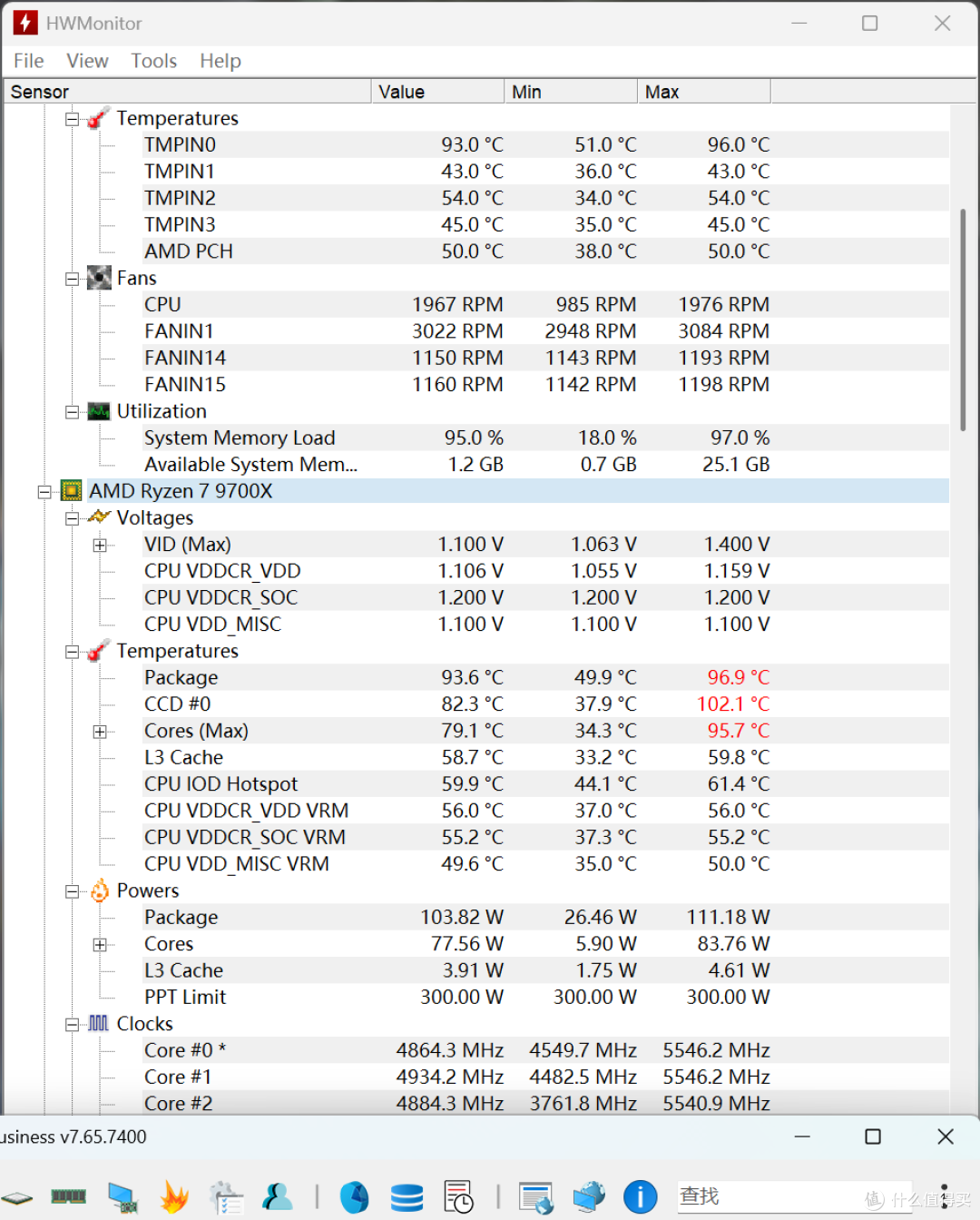Viewport: 980px width, 1220px height.
Task: Expand the Cores (Max) temperature row
Action: pos(100,732)
